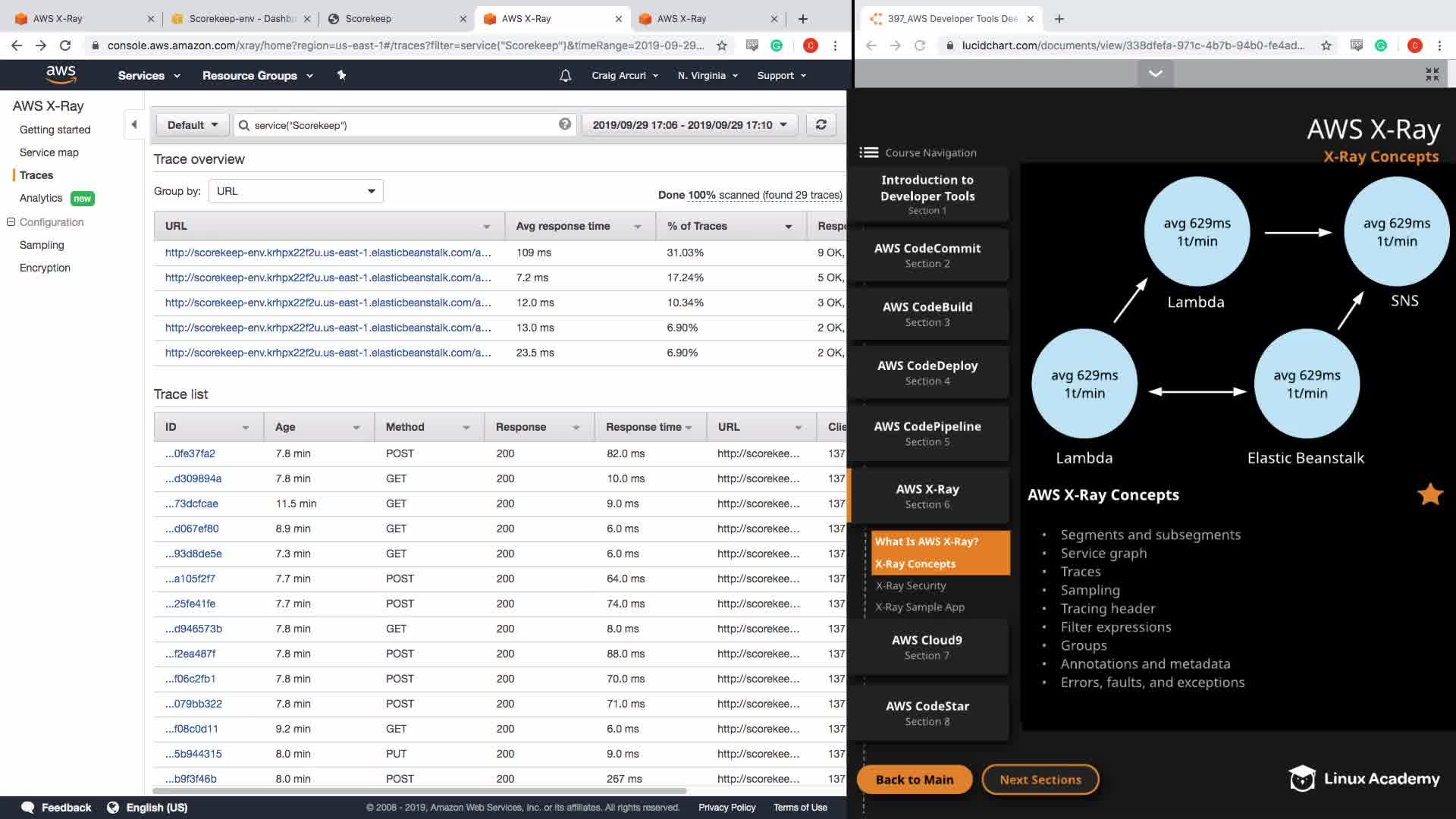The image size is (1456, 819).
Task: Click the service("Scorekeep") filter search field
Action: (402, 125)
